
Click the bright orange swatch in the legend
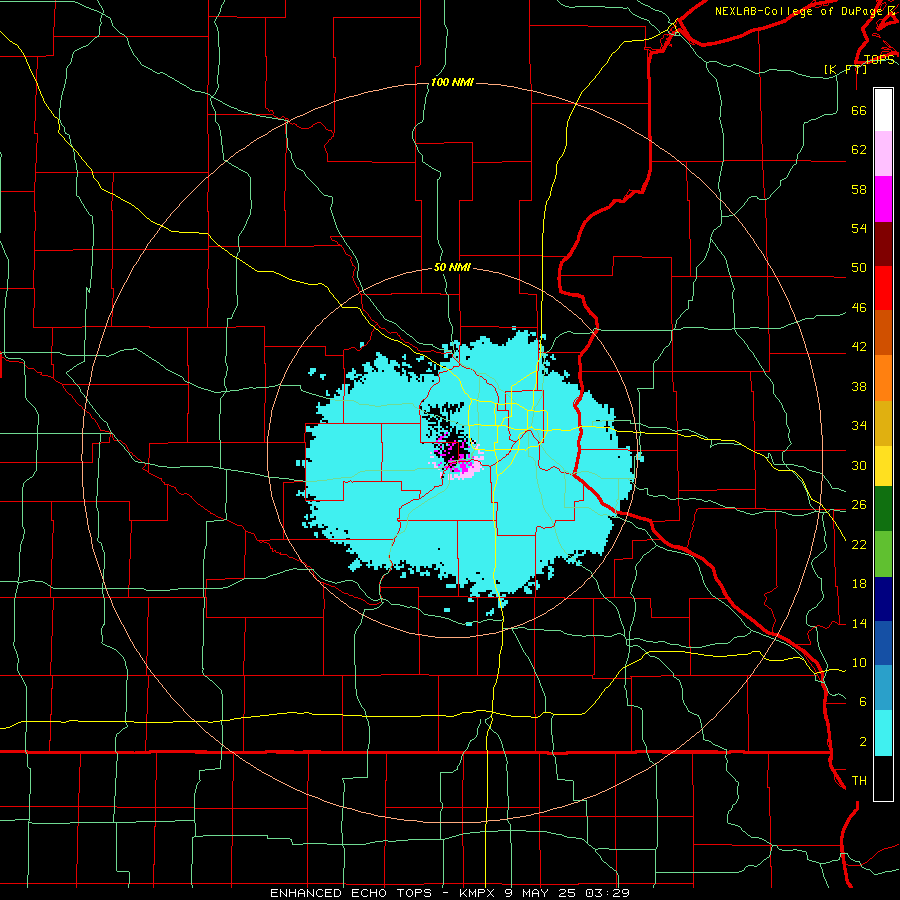coord(883,378)
